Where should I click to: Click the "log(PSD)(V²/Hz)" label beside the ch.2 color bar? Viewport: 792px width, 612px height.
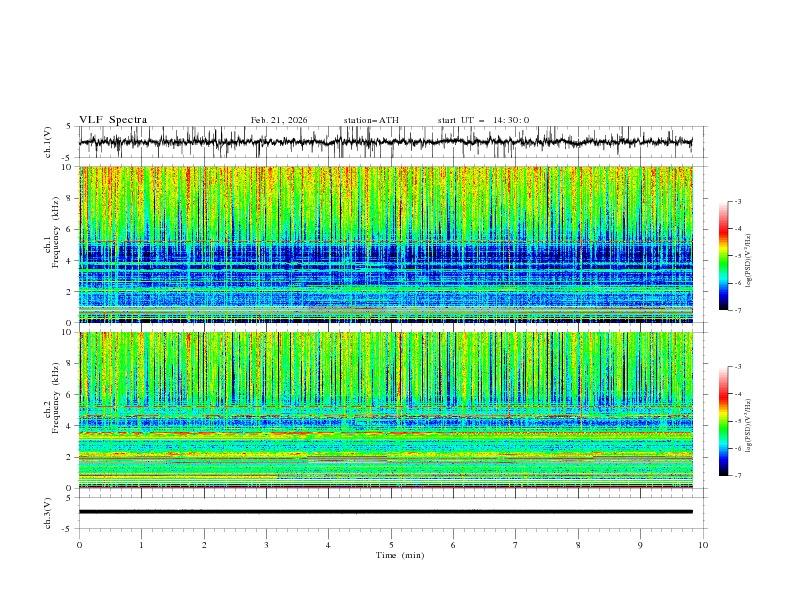pyautogui.click(x=748, y=426)
